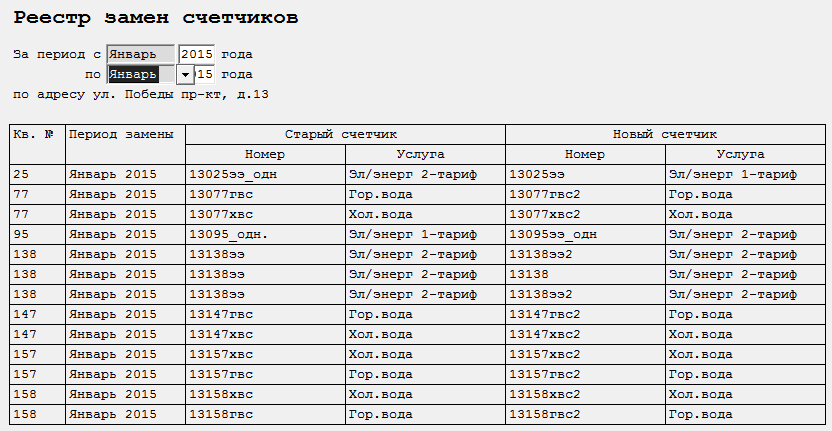Click the Старый счетчик header cell

coord(345,135)
